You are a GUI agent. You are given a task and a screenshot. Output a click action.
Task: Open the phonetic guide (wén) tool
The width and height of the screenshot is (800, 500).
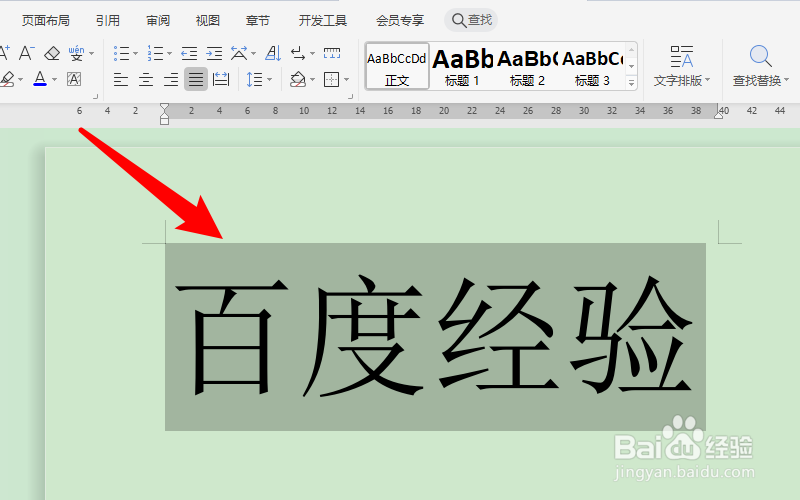tap(76, 53)
